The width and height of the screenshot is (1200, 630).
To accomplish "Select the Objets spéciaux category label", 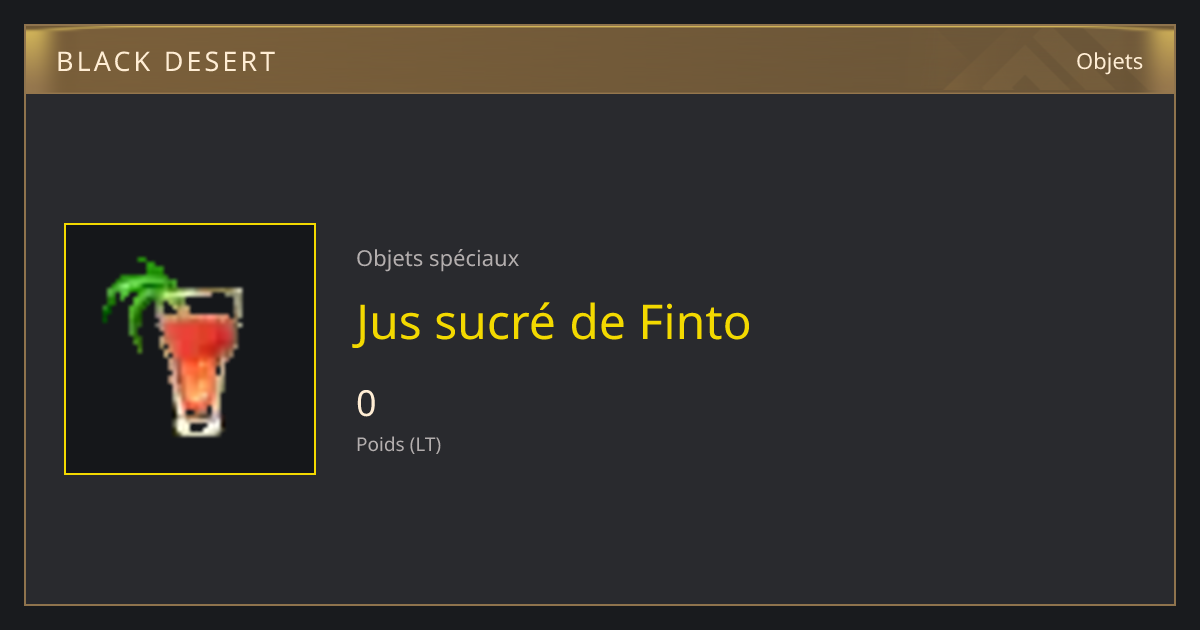I will (437, 258).
